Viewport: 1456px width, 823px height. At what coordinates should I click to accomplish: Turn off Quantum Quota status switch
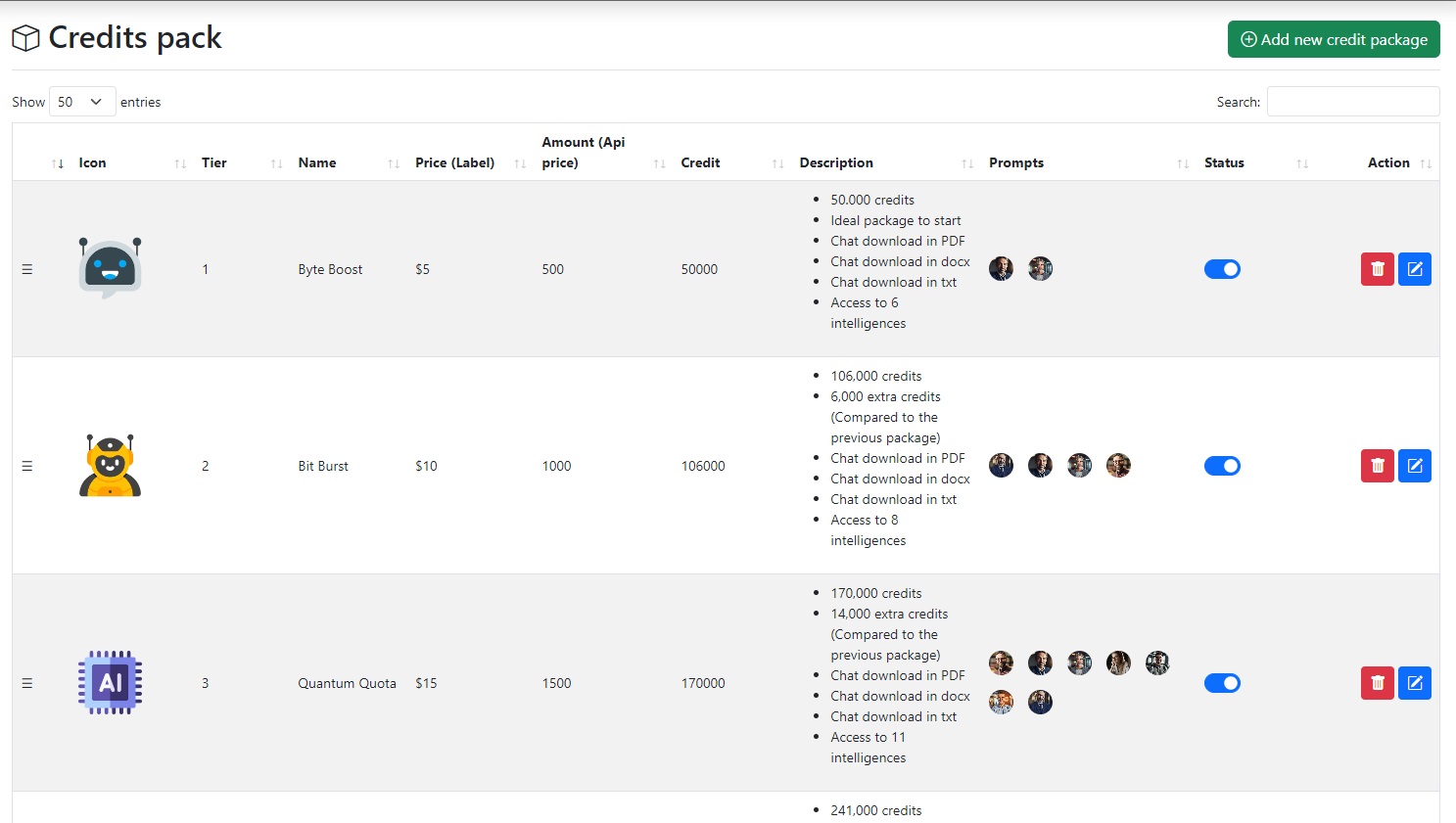point(1222,683)
